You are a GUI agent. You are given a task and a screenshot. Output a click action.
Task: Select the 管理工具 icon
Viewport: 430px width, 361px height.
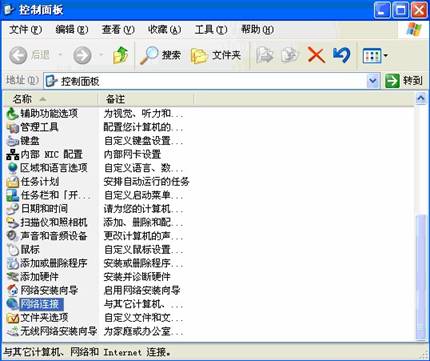point(13,127)
